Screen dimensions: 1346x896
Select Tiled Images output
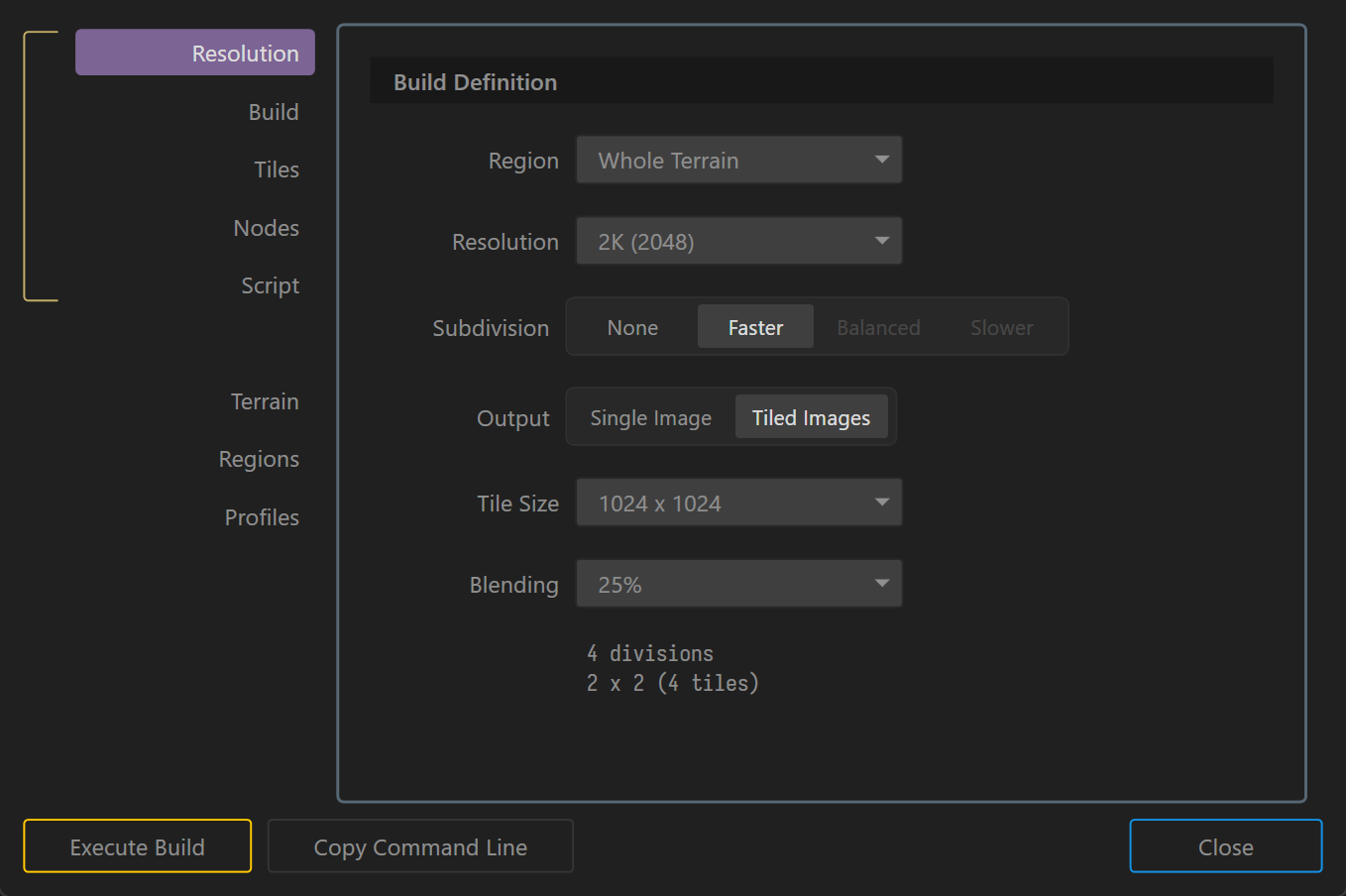(x=811, y=418)
